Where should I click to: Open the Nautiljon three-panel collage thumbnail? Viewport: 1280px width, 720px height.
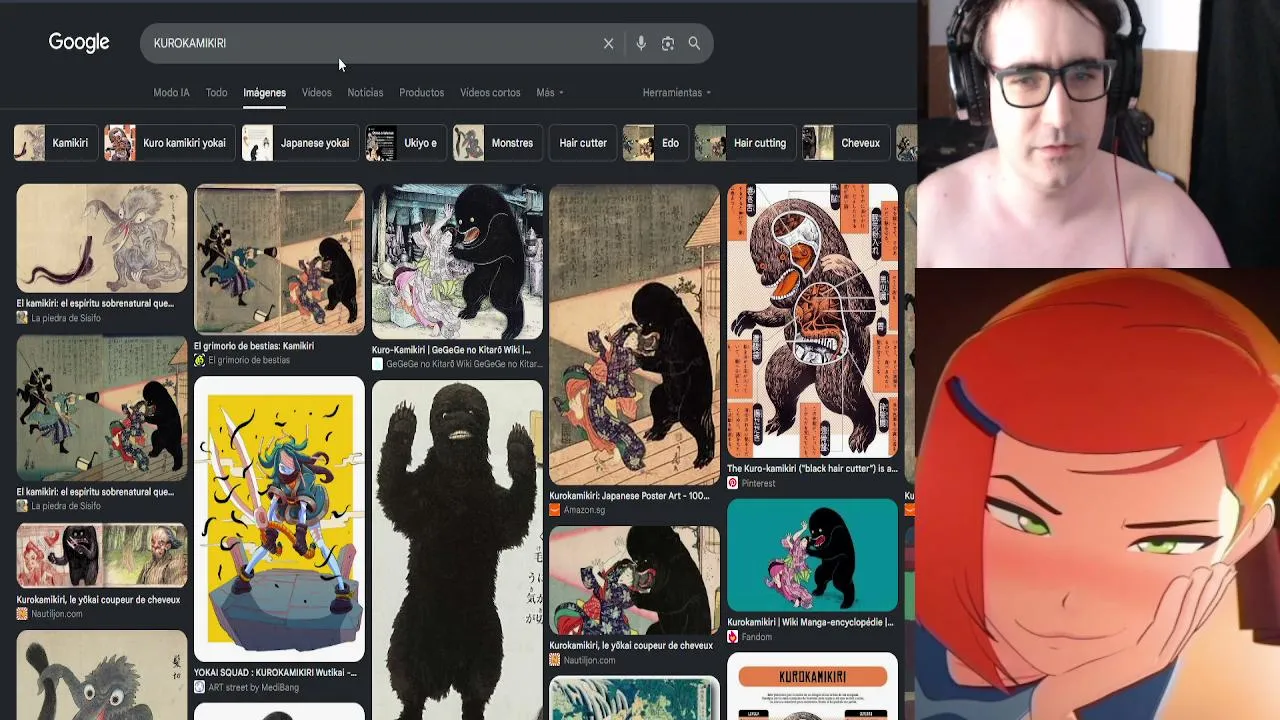click(x=102, y=556)
